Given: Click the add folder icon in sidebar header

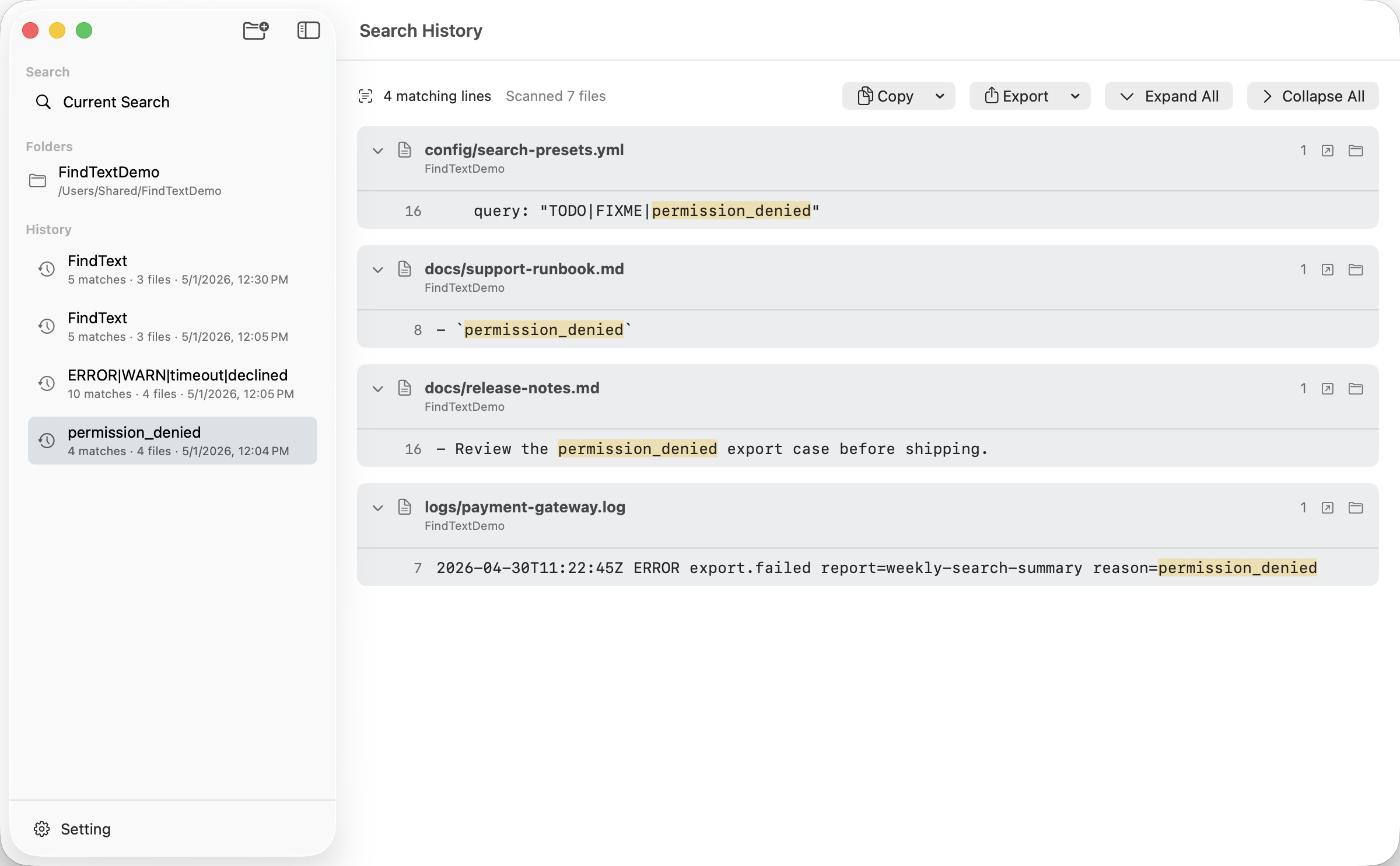Looking at the screenshot, I should 256,30.
